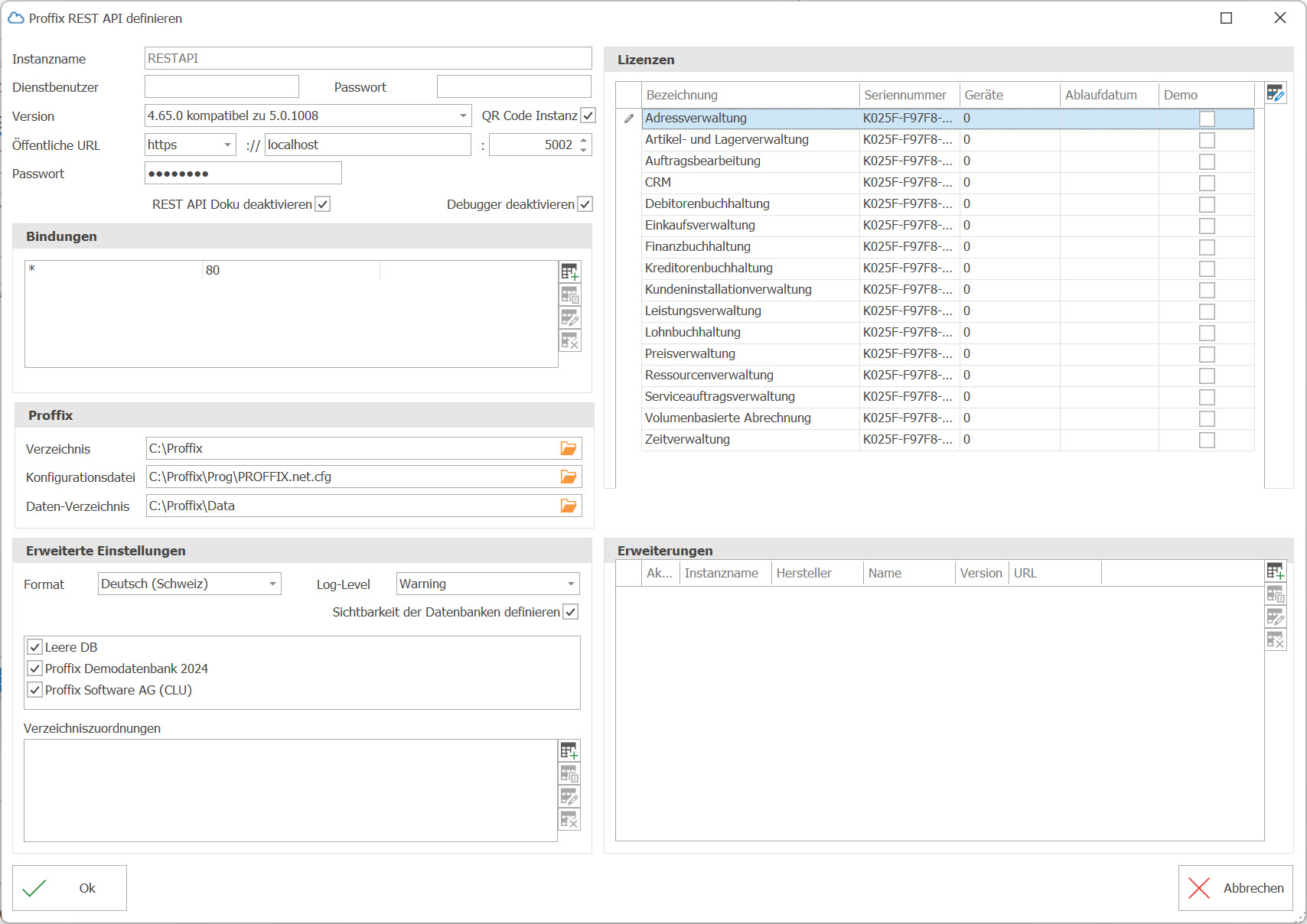Uncheck Proffix Software AG (CLU)
The height and width of the screenshot is (924, 1307).
coord(35,690)
